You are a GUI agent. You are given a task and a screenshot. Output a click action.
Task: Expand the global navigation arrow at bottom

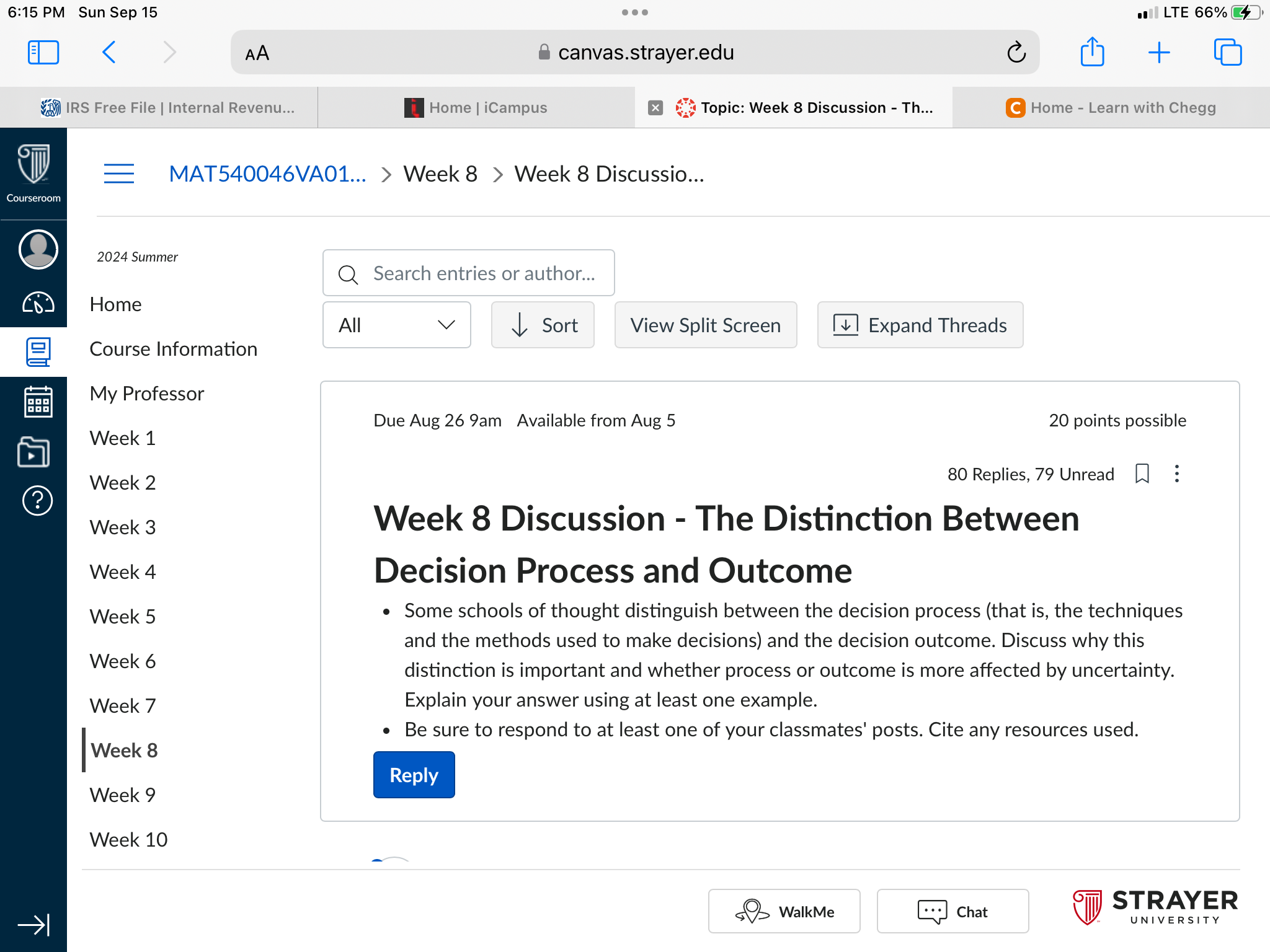pos(33,925)
